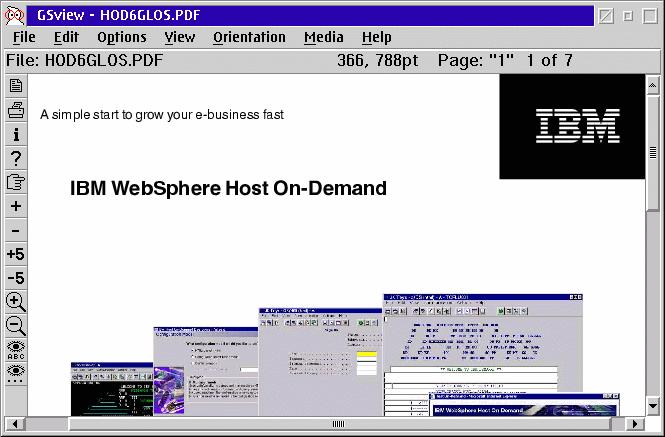The height and width of the screenshot is (437, 665).
Task: Click the eye with dots find next icon
Action: pos(16,374)
